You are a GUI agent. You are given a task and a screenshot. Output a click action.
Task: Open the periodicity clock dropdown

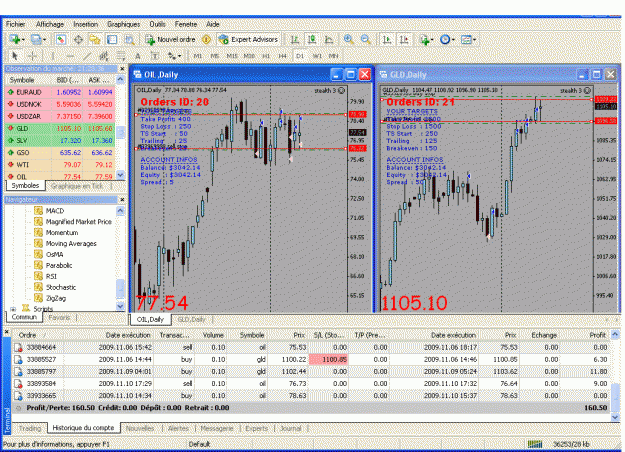click(447, 39)
